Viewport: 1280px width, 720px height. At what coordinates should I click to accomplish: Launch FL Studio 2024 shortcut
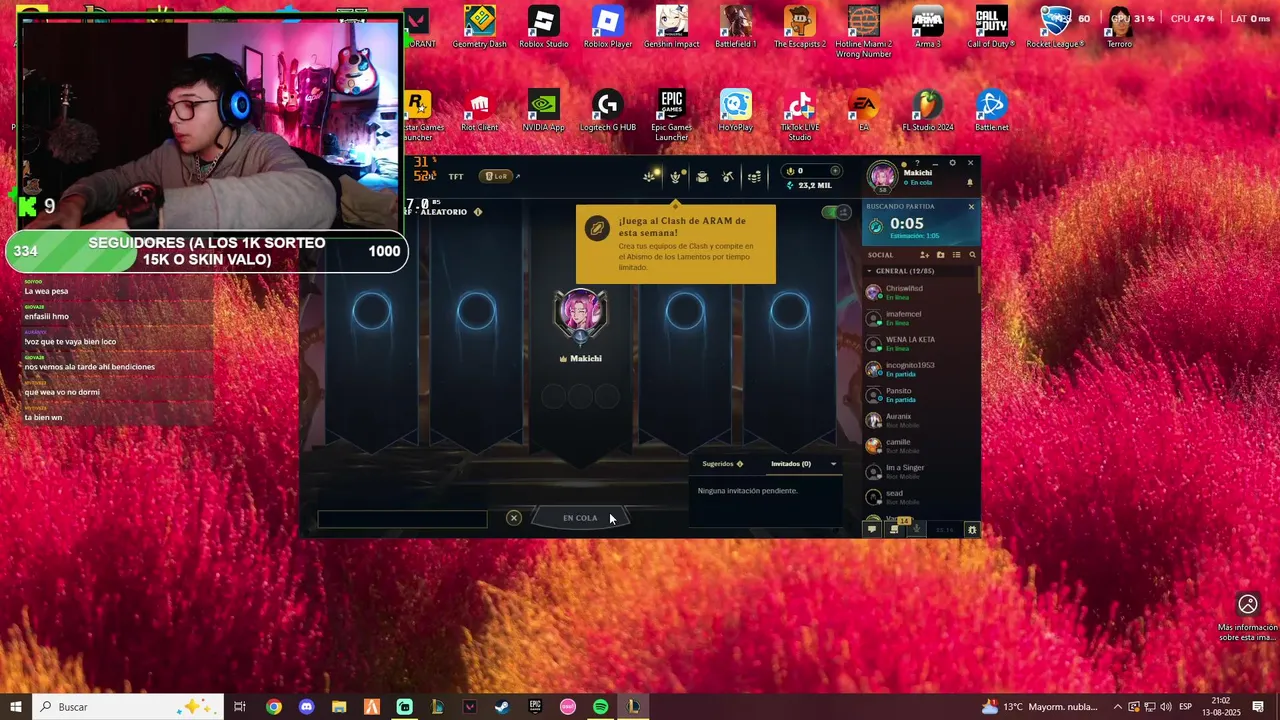tap(928, 111)
